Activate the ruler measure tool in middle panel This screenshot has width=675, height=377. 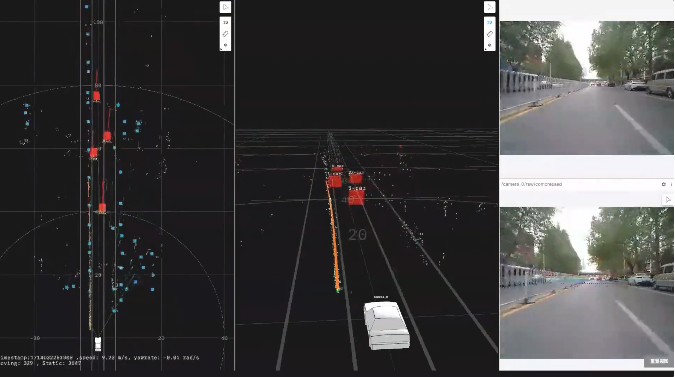pyautogui.click(x=489, y=34)
